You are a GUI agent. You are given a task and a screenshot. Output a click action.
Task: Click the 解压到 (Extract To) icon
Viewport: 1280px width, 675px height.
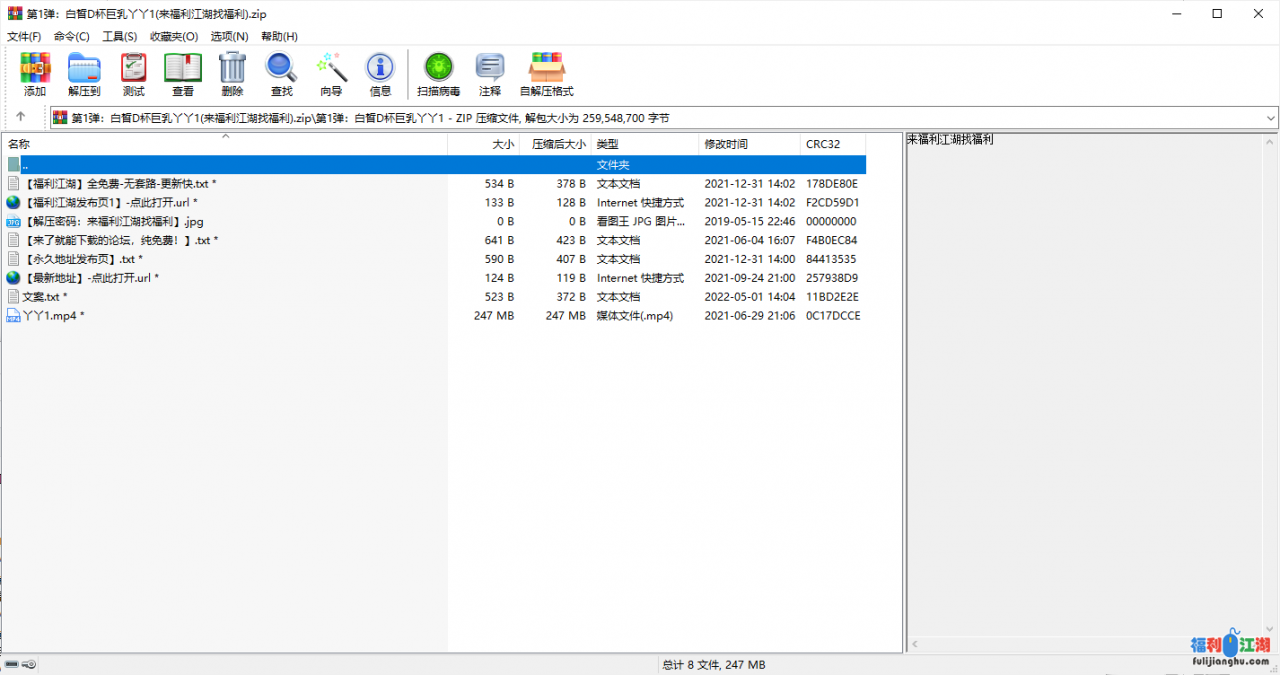pos(84,74)
